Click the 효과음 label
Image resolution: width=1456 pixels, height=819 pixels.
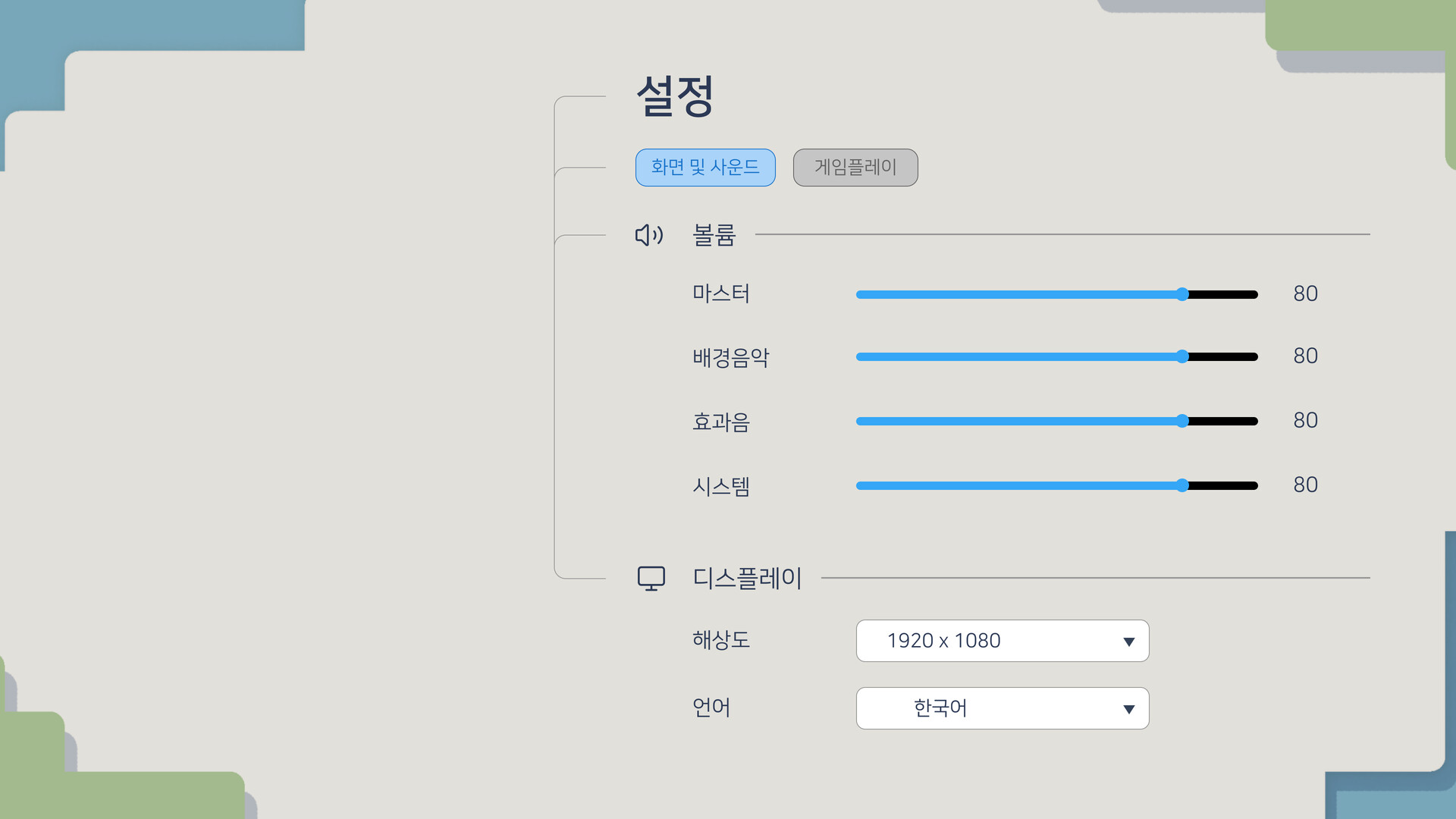[x=720, y=421]
